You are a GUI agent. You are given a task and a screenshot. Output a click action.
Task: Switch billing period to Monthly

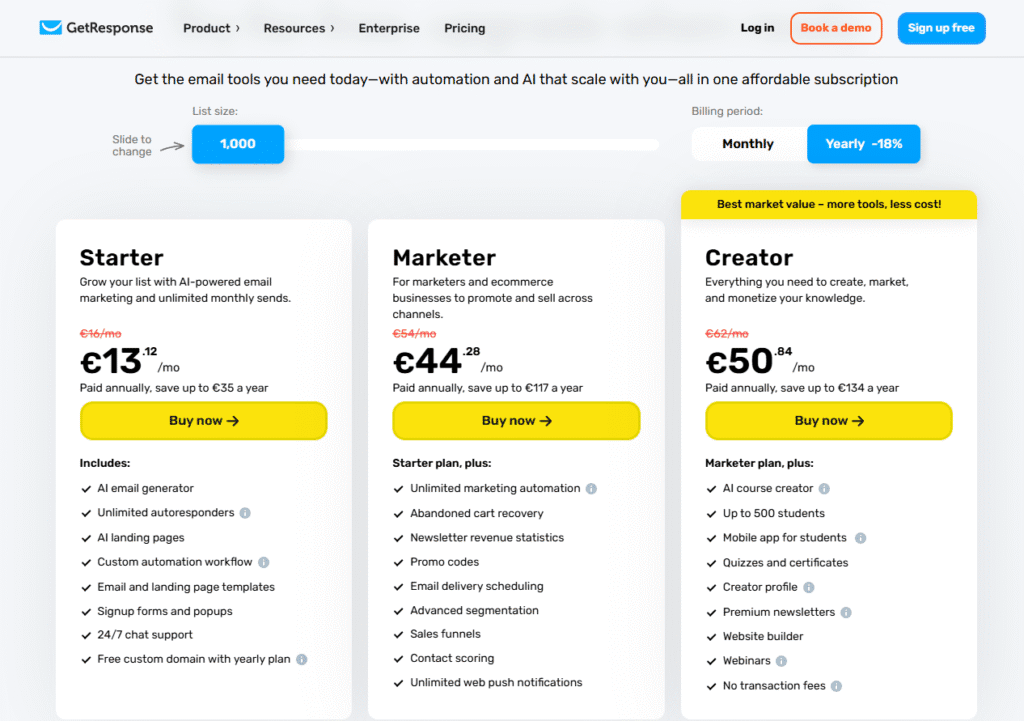[x=748, y=144]
